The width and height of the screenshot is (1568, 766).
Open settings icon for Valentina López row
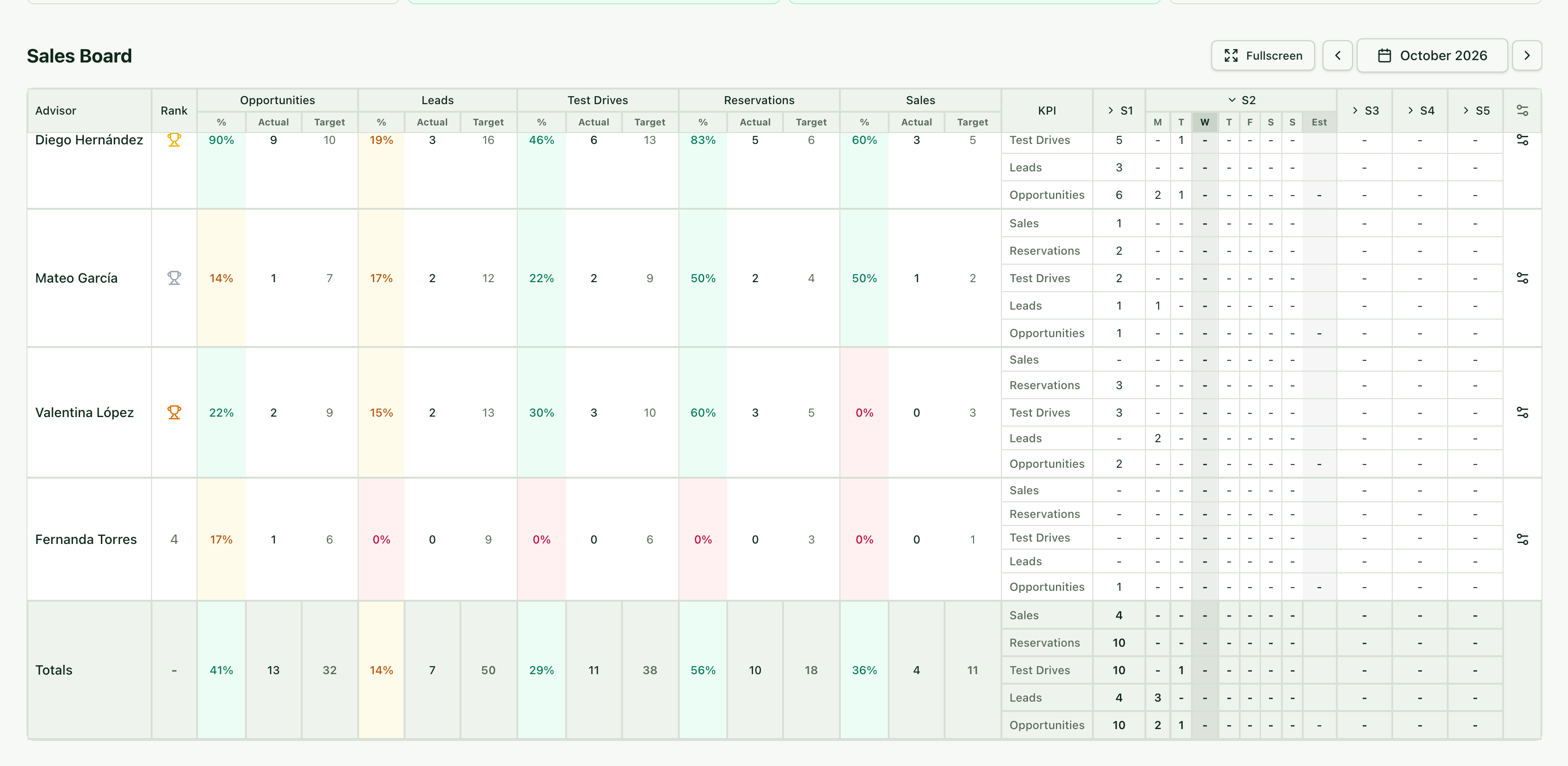pos(1522,412)
